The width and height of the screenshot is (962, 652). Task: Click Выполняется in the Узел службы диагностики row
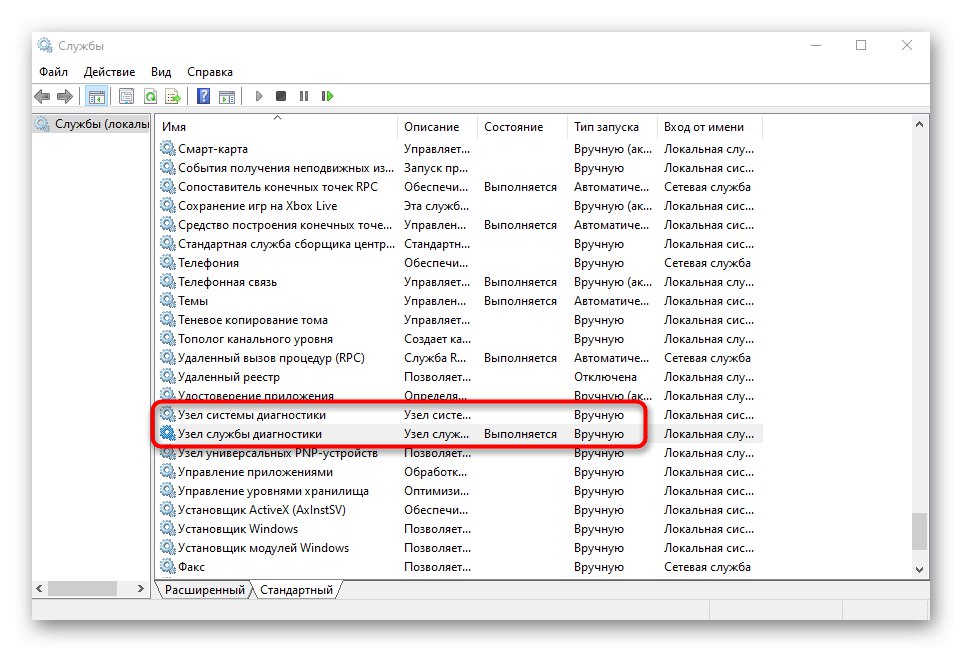[520, 434]
